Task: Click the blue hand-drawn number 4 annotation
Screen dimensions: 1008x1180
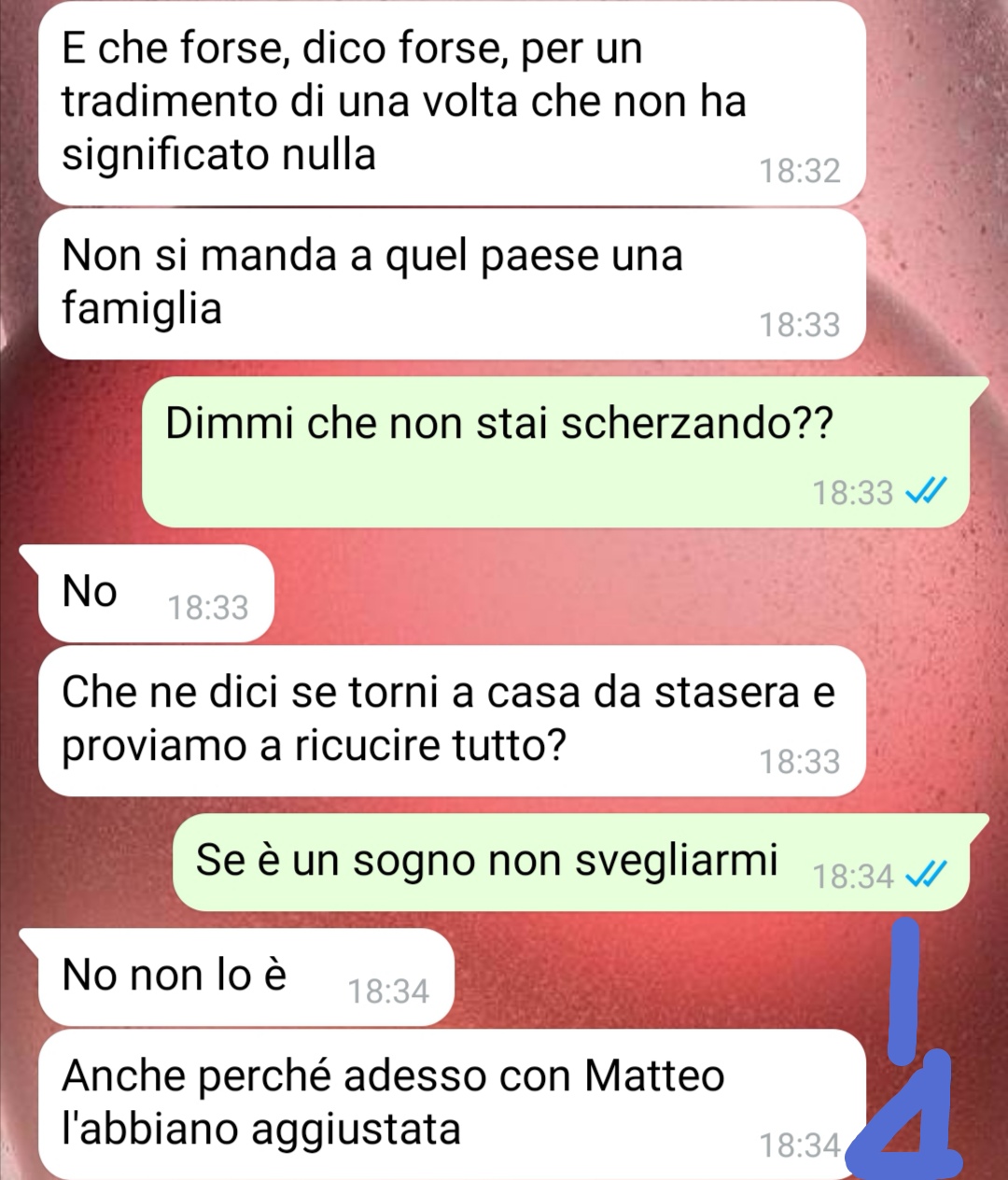Action: 907,1119
